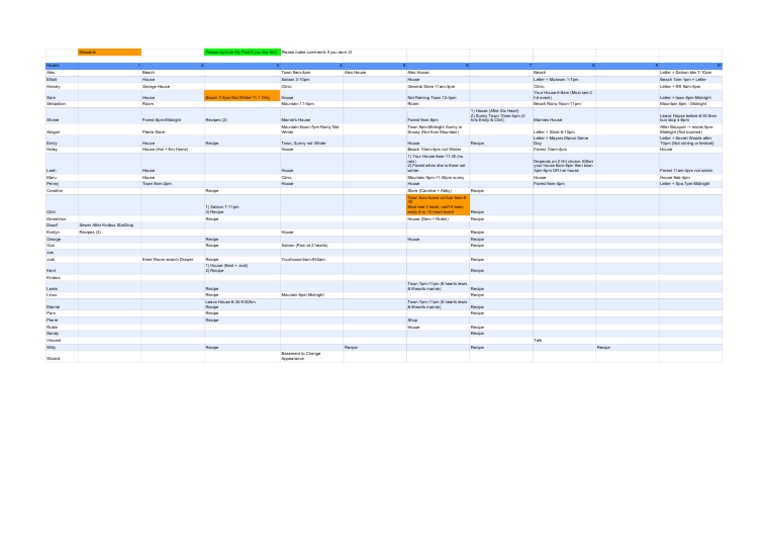
Task: Select the Jodi name cell
Action: tap(62, 260)
